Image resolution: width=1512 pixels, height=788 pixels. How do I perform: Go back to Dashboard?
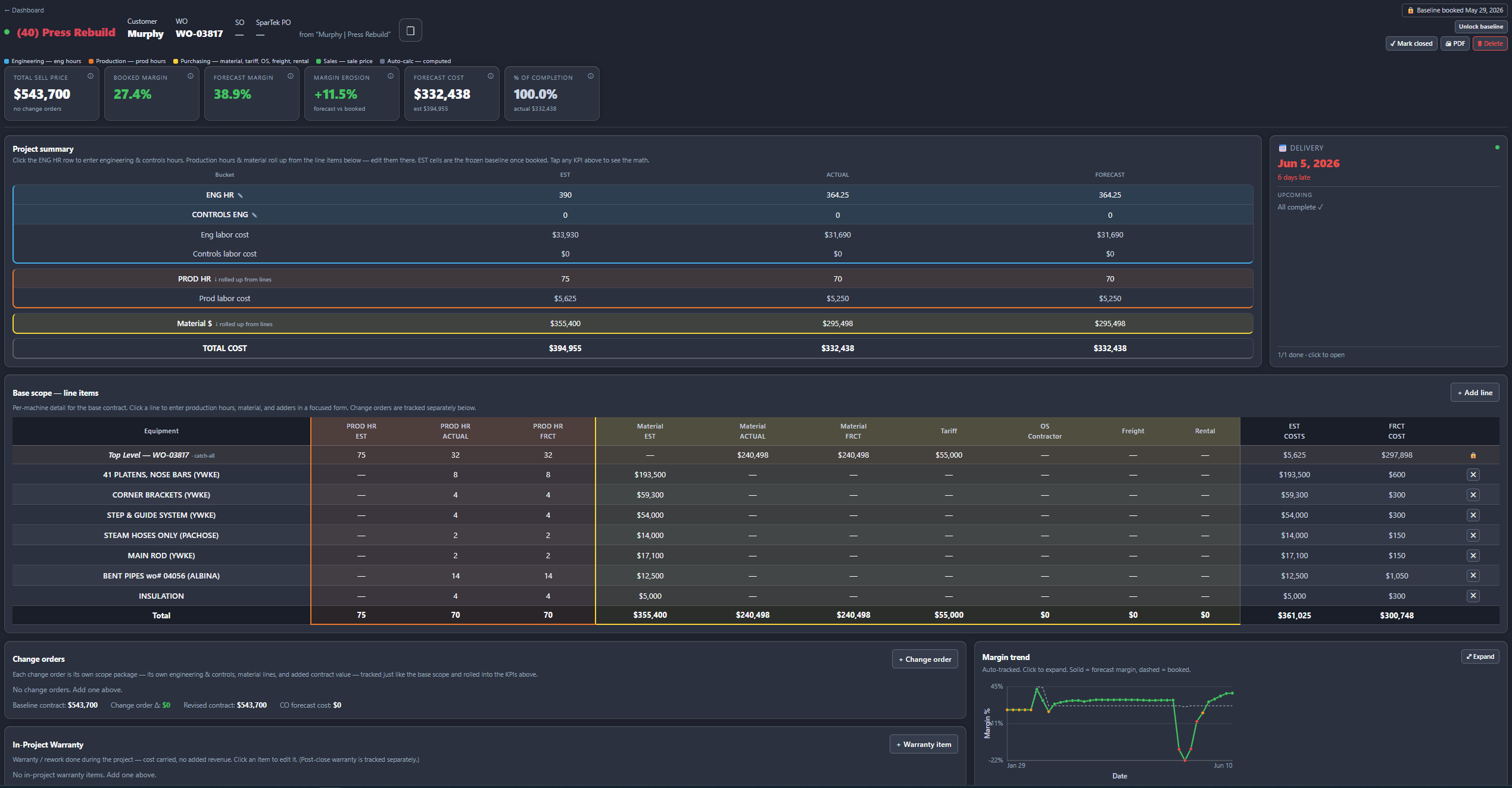pyautogui.click(x=24, y=10)
